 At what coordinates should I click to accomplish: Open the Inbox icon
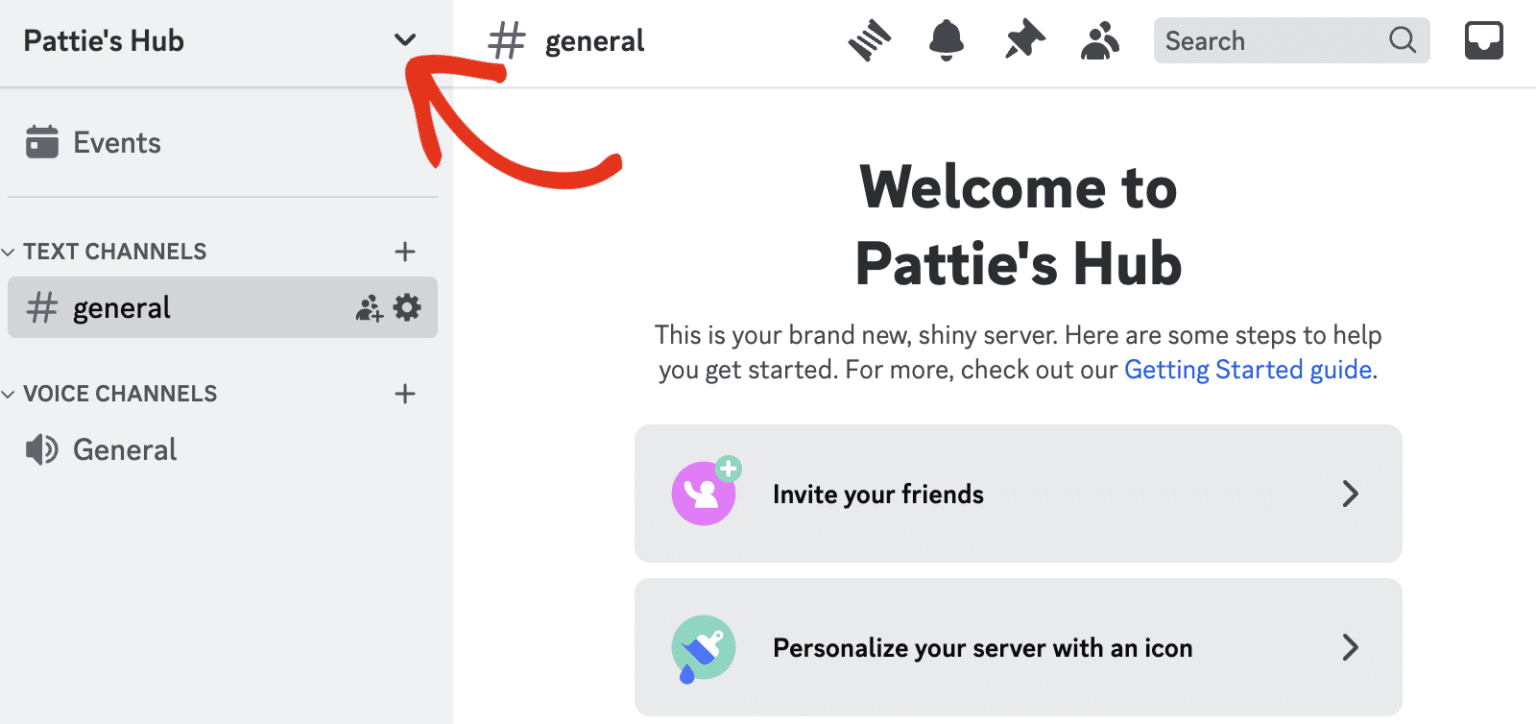click(1484, 40)
